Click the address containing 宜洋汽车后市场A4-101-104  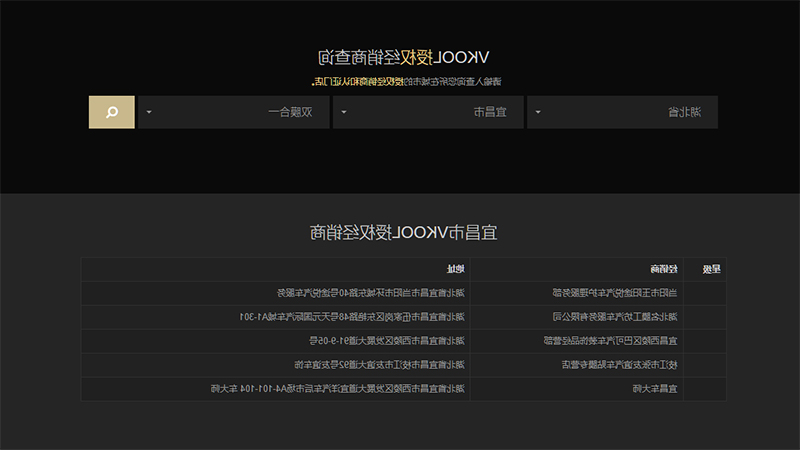pos(338,389)
